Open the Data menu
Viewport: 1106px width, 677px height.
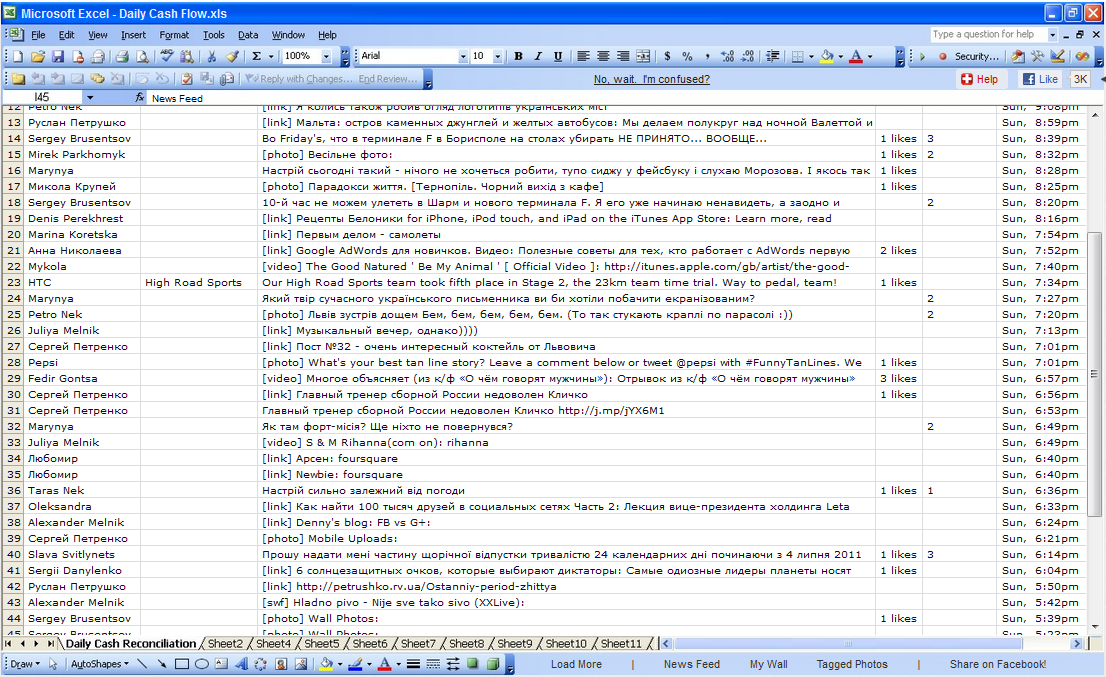248,35
